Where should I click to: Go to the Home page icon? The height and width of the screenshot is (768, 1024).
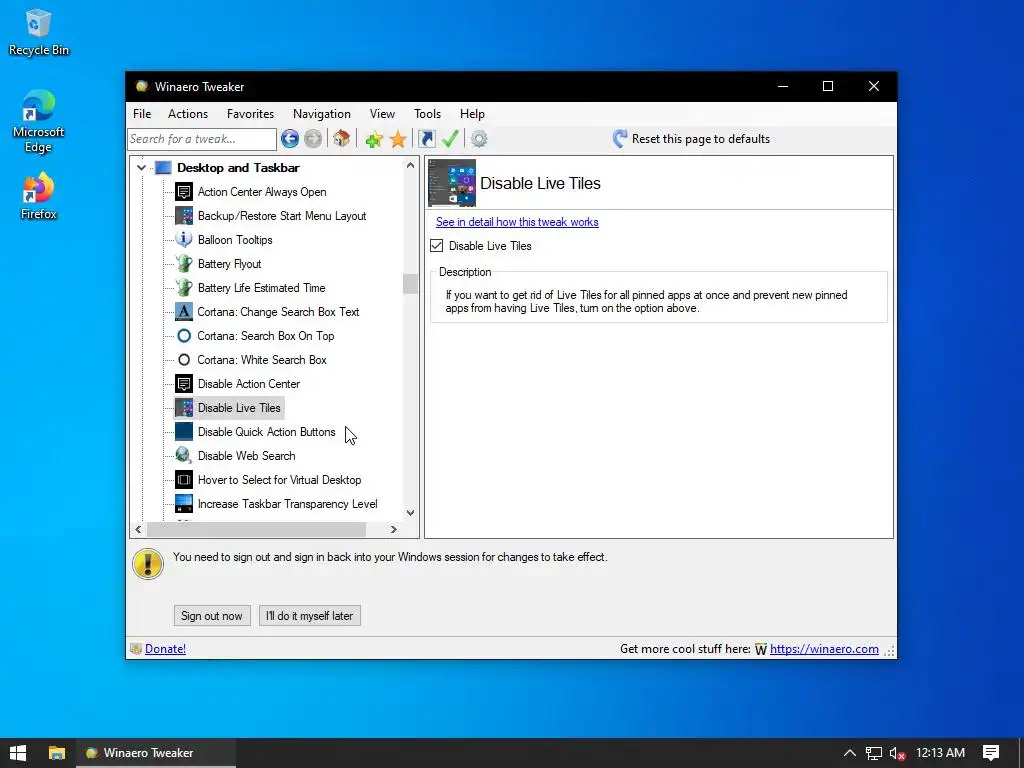click(x=341, y=138)
